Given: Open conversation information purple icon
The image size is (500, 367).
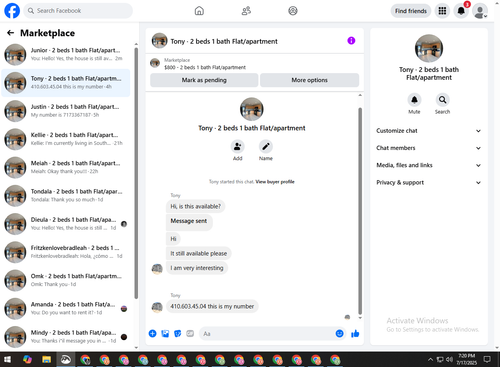Looking at the screenshot, I should tap(351, 41).
